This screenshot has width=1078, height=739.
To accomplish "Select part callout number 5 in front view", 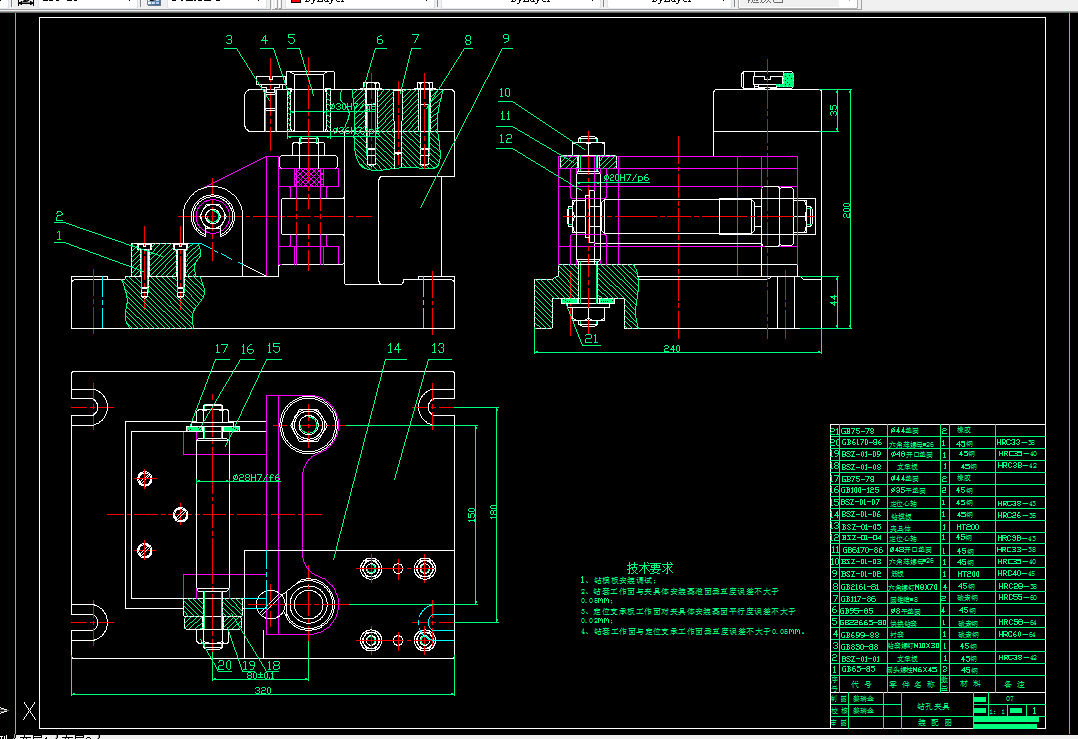I will (x=292, y=39).
